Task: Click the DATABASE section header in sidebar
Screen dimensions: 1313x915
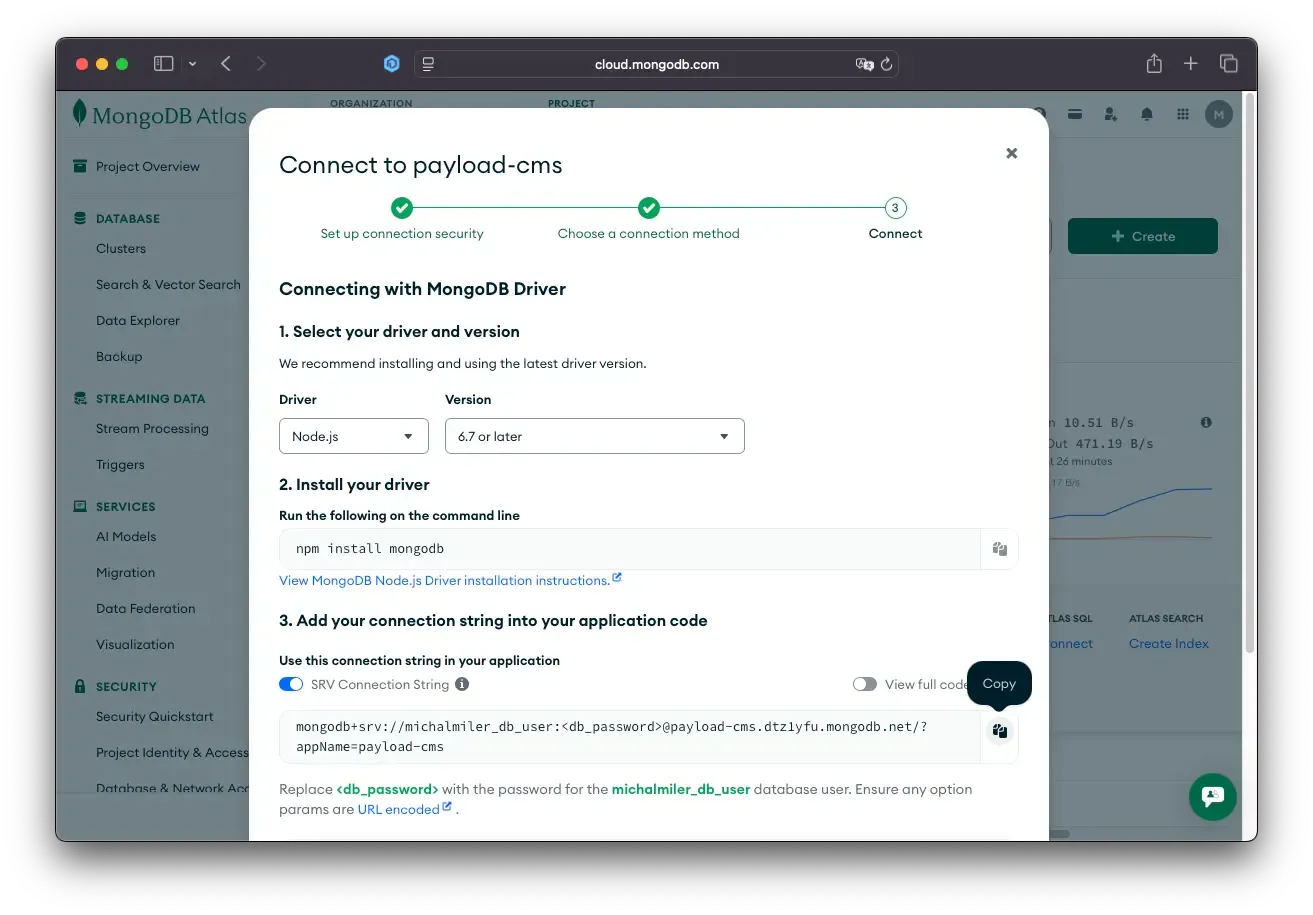Action: pyautogui.click(x=127, y=218)
